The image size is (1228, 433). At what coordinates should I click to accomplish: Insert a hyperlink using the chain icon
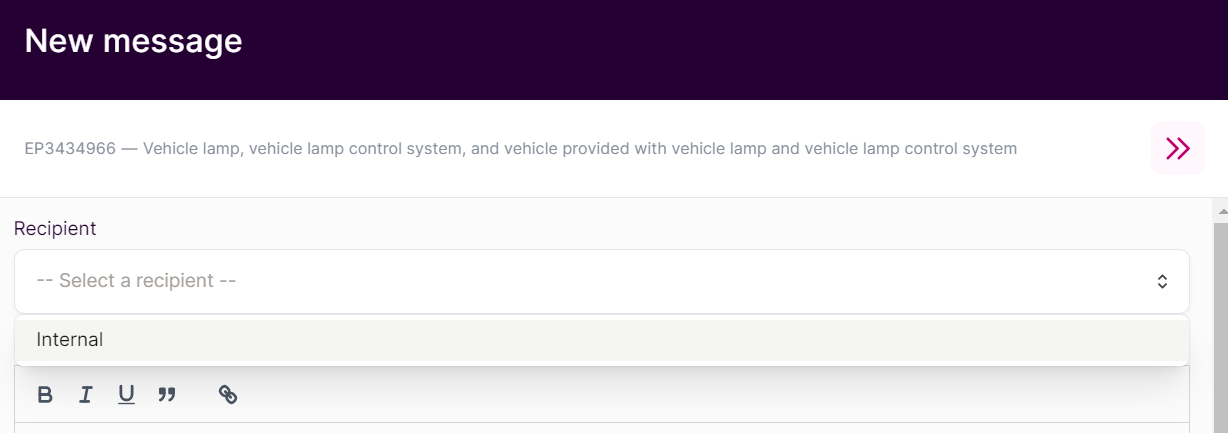228,395
